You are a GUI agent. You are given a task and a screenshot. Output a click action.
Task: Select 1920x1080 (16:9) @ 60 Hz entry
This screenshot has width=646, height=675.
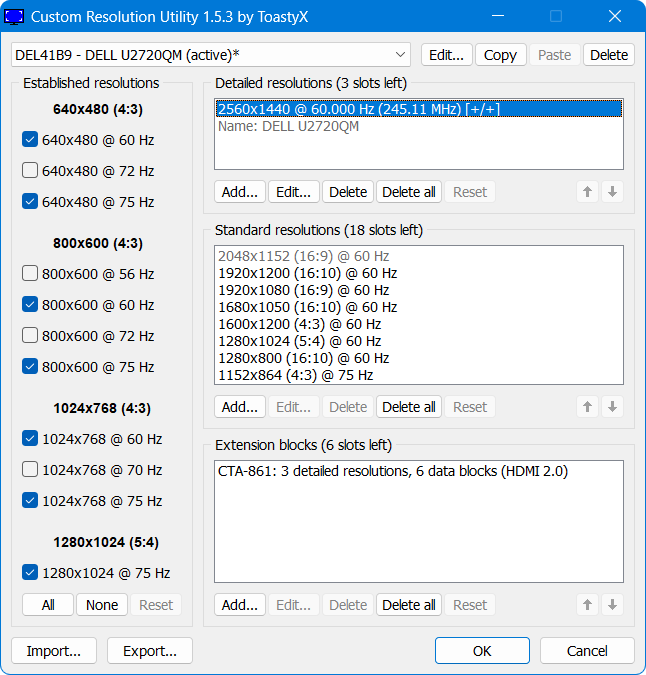pos(306,290)
